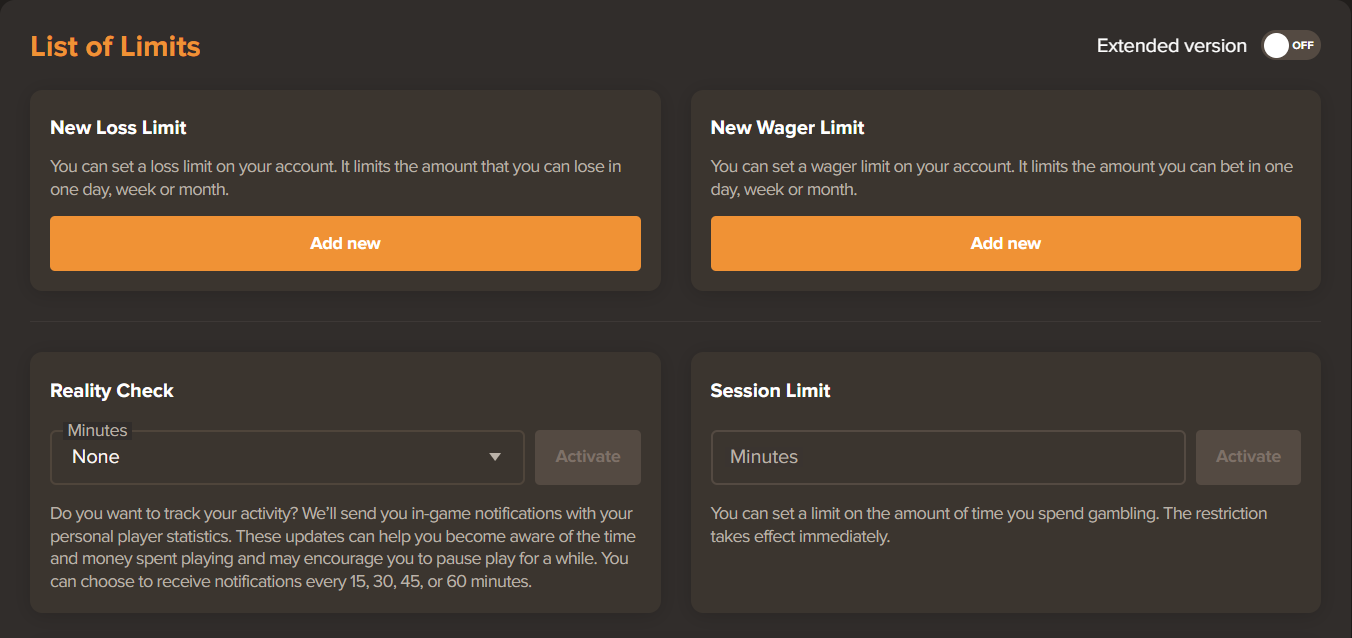The image size is (1352, 638).
Task: Click the Session Limit panel heading
Action: 770,390
